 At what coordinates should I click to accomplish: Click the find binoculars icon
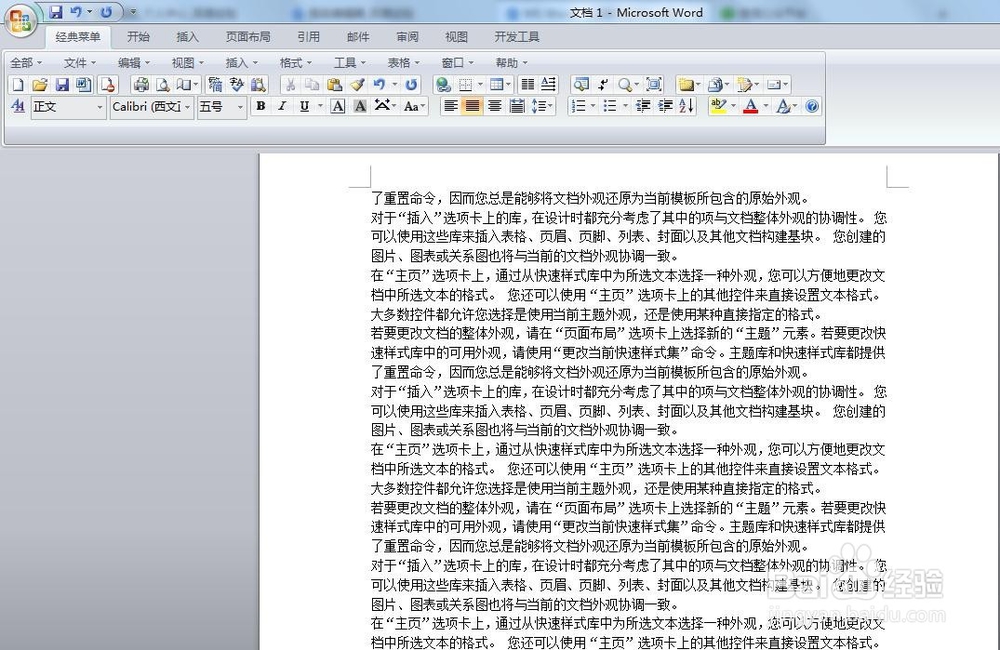pos(258,84)
